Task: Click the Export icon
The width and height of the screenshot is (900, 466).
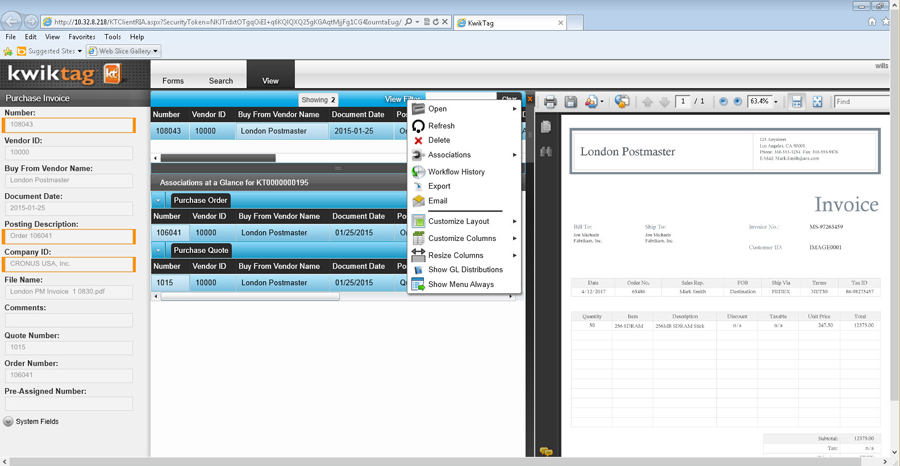Action: [x=418, y=187]
